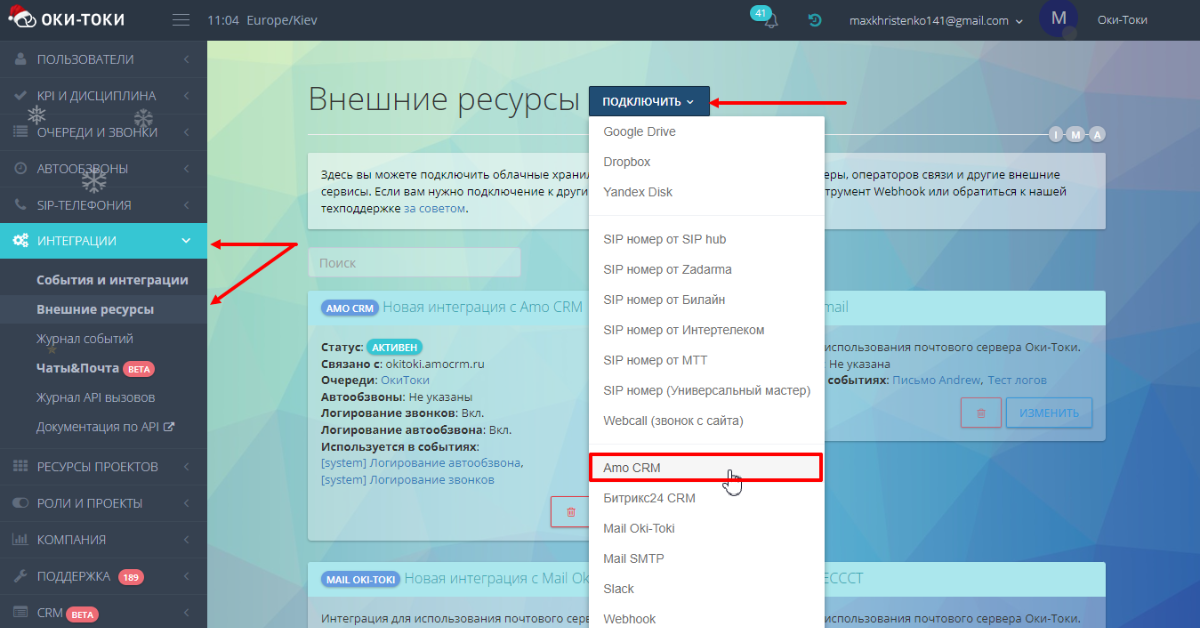Screen dimensions: 1200x628
Task: Open the hamburger menu next to Оки-Токи logo
Action: (180, 18)
